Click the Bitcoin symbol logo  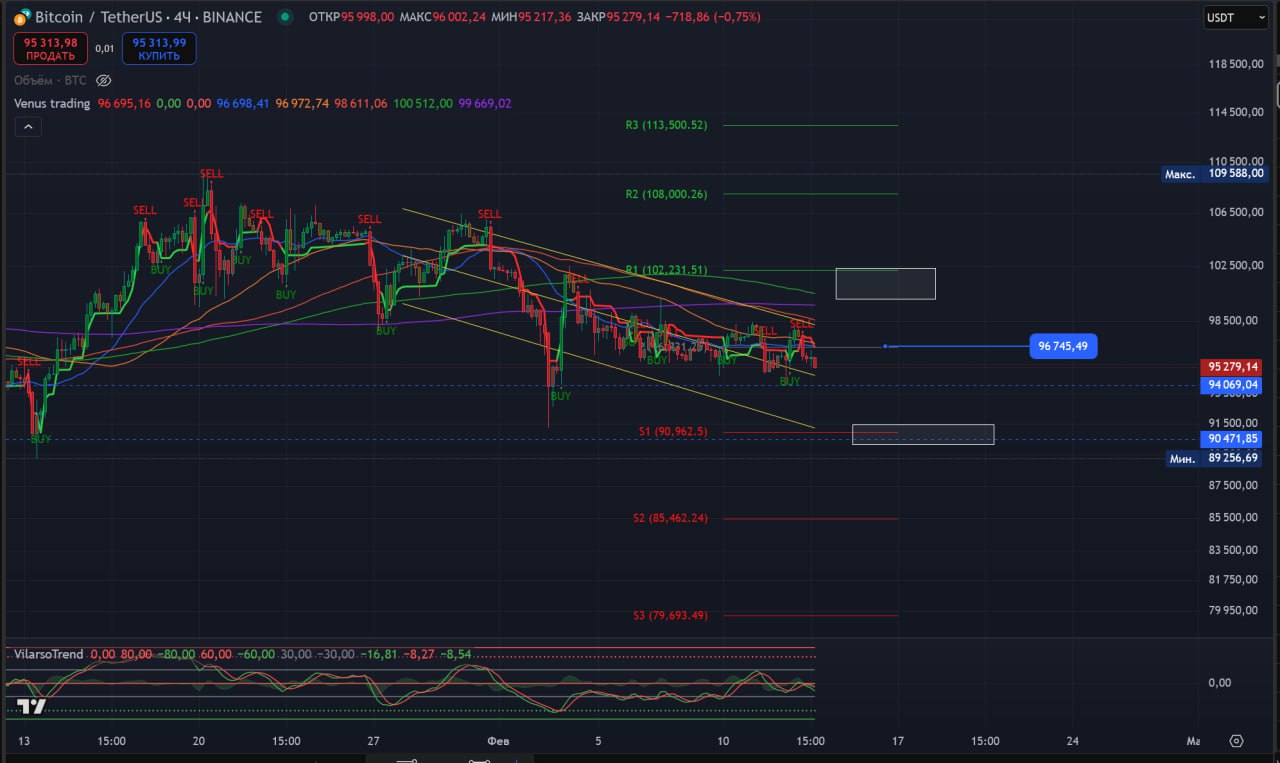point(22,17)
